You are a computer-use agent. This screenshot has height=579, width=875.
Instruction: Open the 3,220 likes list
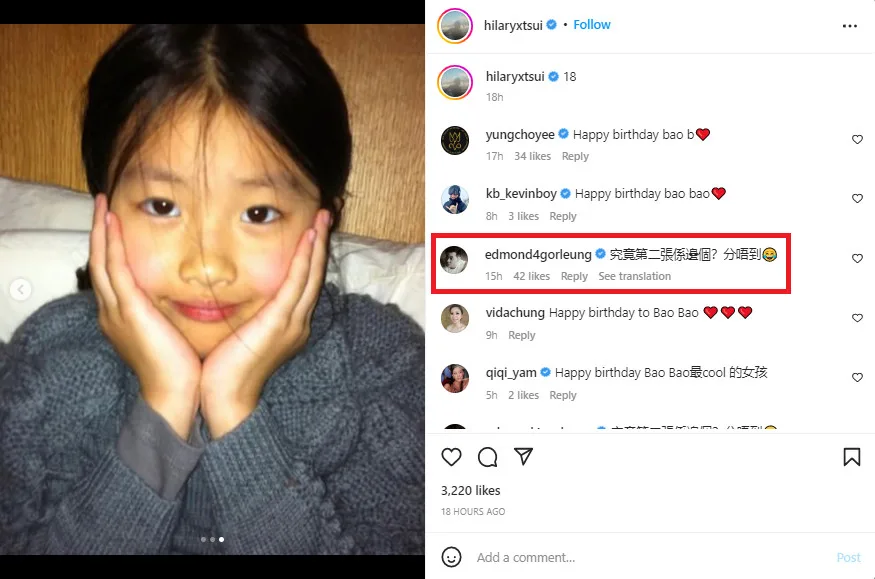pyautogui.click(x=471, y=491)
